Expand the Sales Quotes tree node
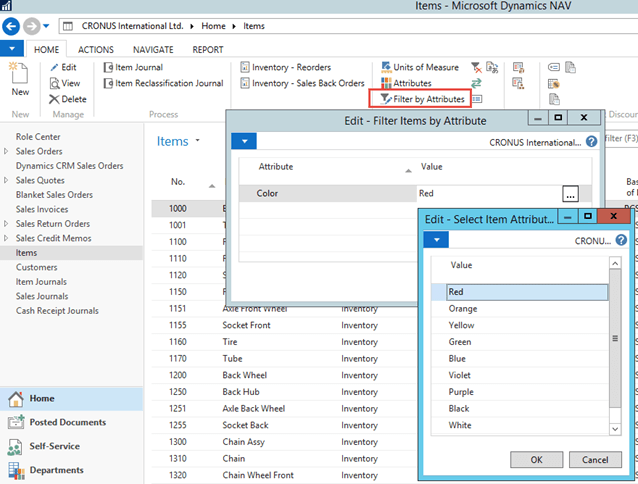This screenshot has height=484, width=638. pos(6,180)
